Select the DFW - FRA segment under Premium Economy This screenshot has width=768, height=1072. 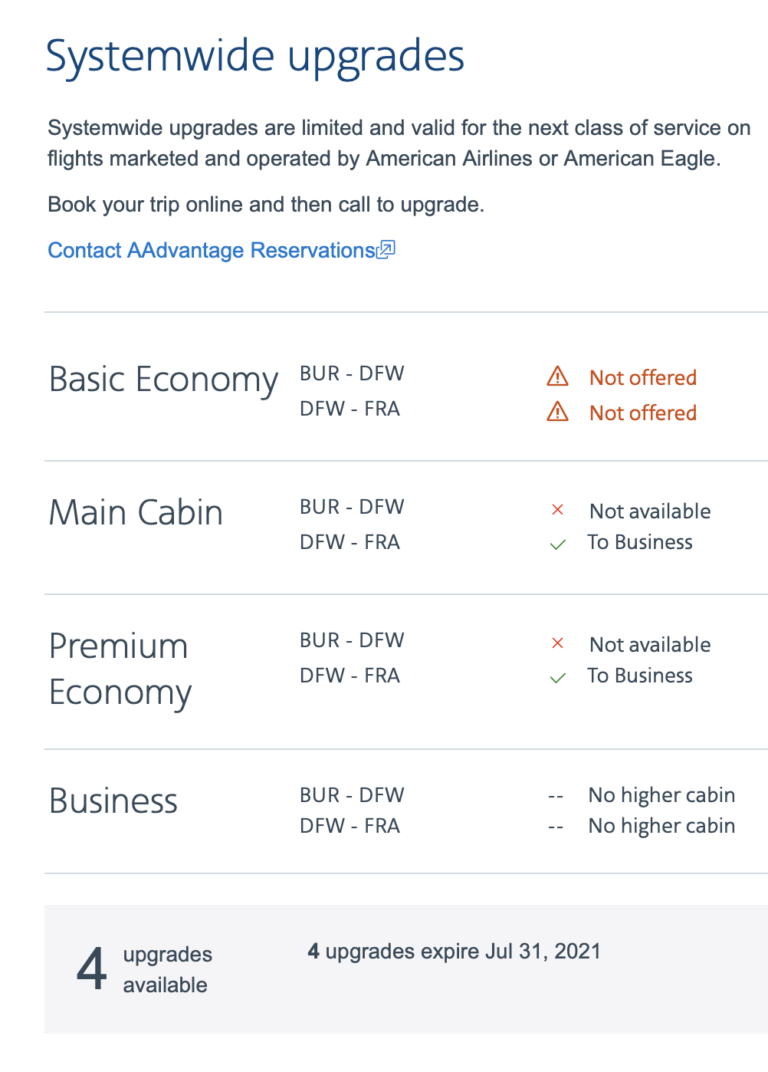[x=351, y=675]
